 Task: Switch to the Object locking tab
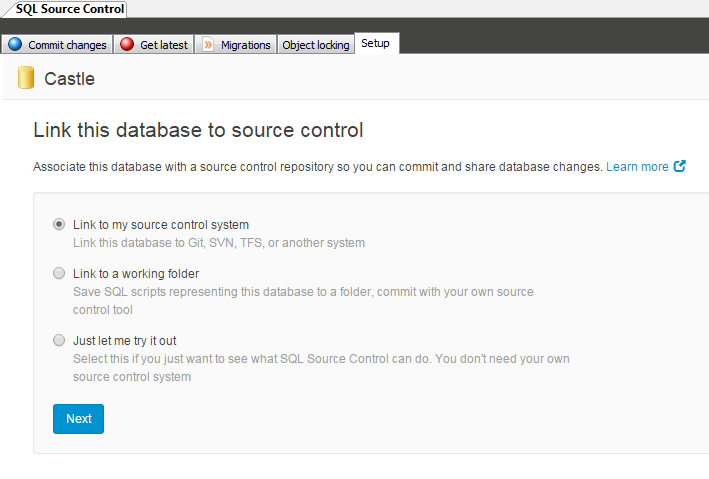pyautogui.click(x=316, y=45)
